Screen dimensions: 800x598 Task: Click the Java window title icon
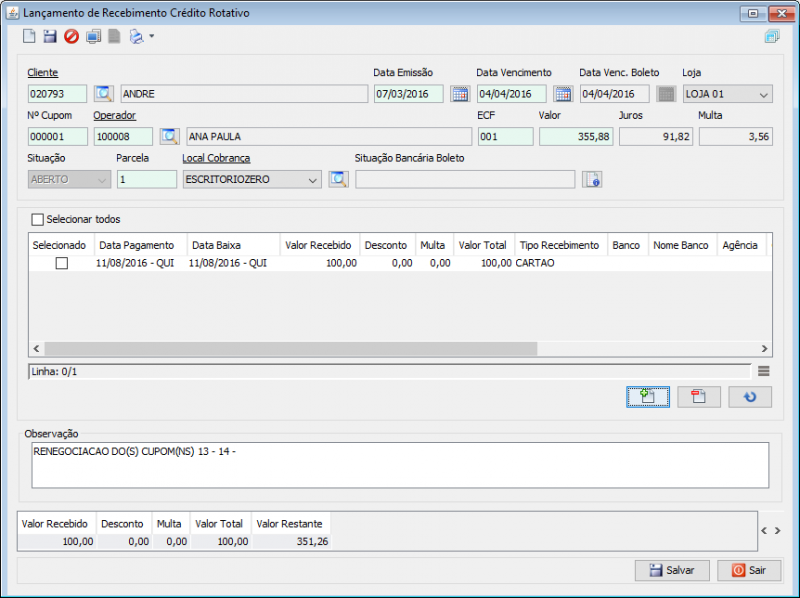pos(13,13)
